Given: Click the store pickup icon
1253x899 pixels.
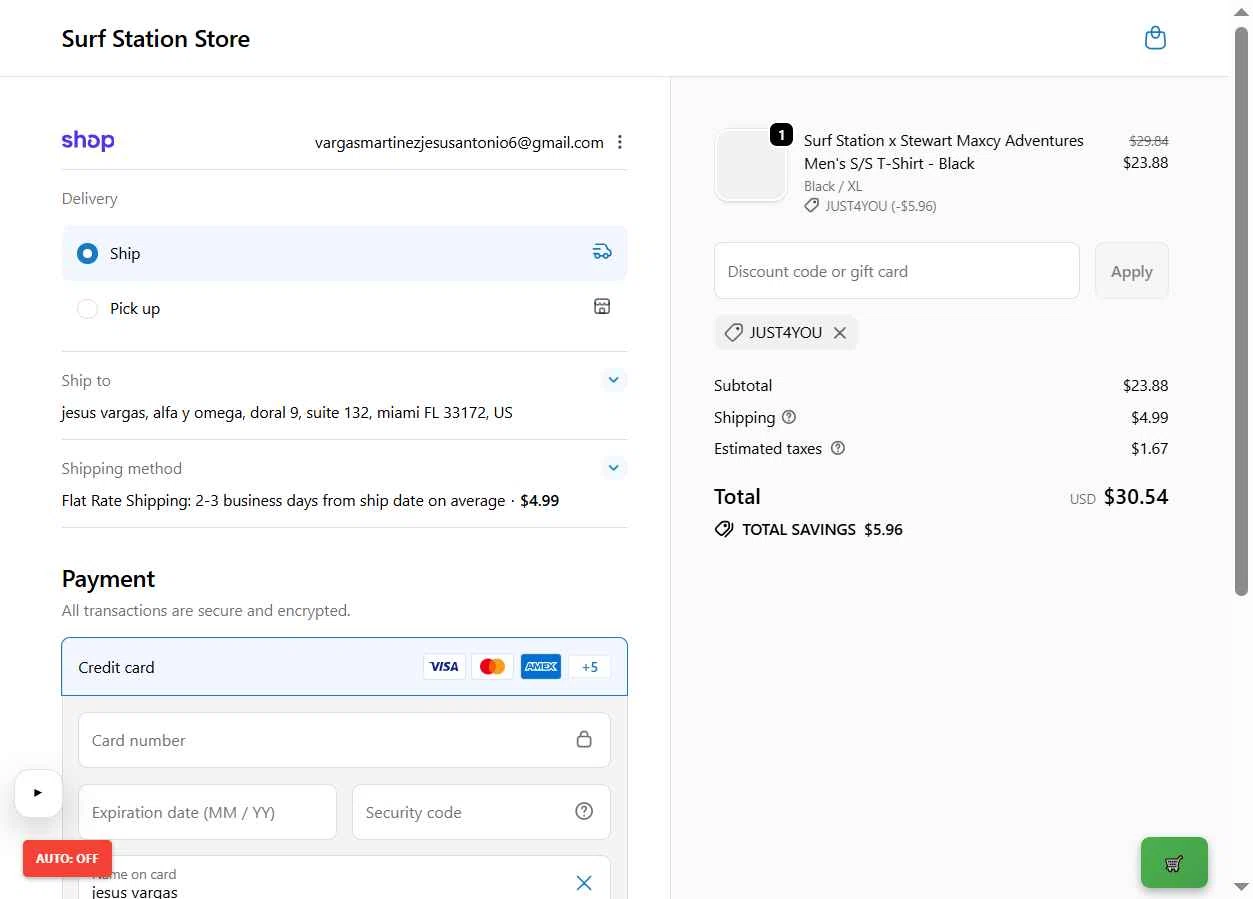Looking at the screenshot, I should 602,306.
